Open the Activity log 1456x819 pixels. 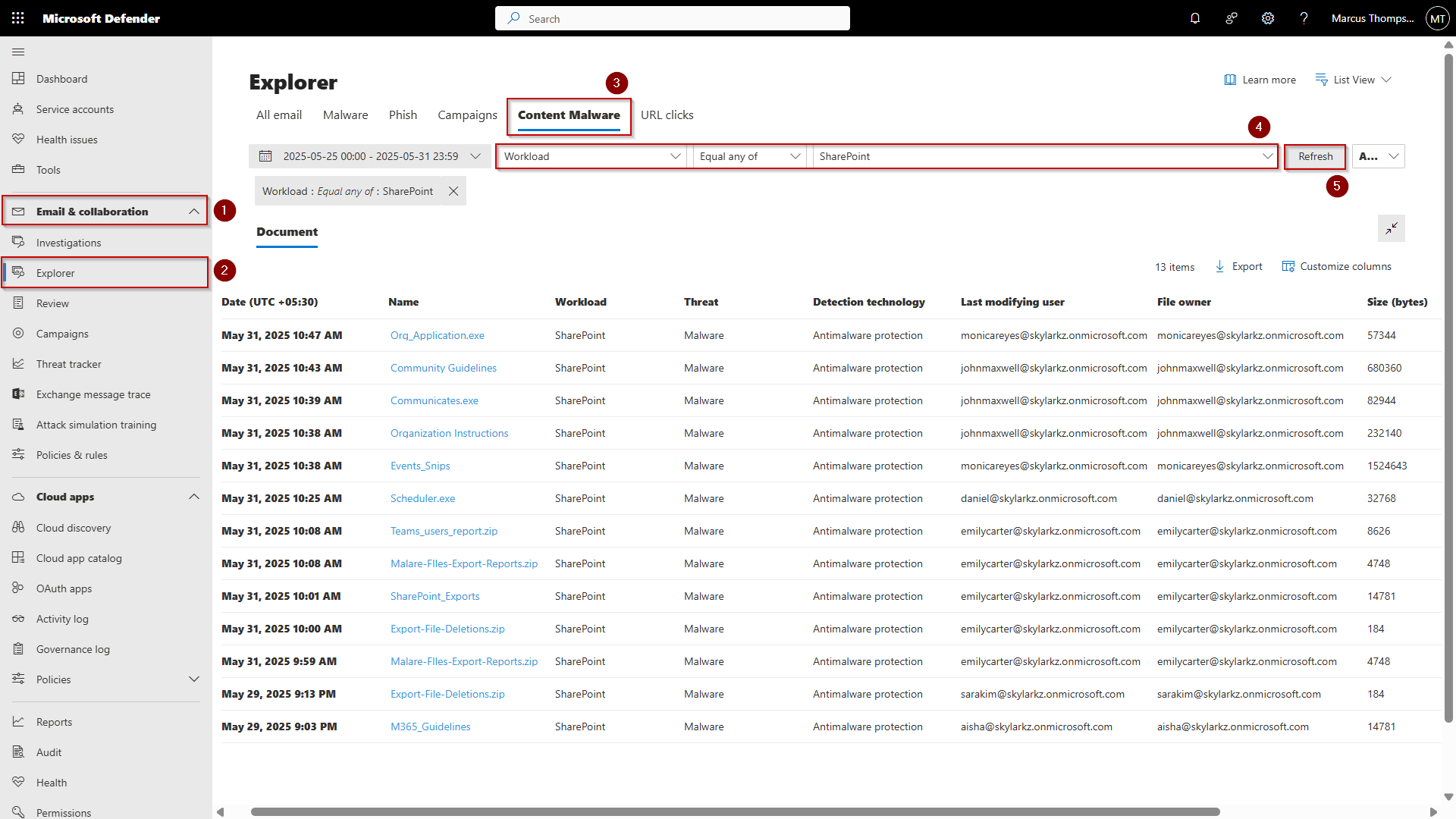(61, 618)
